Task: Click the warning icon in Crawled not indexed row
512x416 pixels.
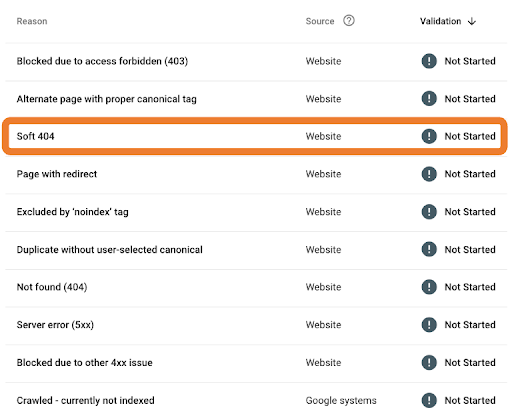Action: point(429,400)
